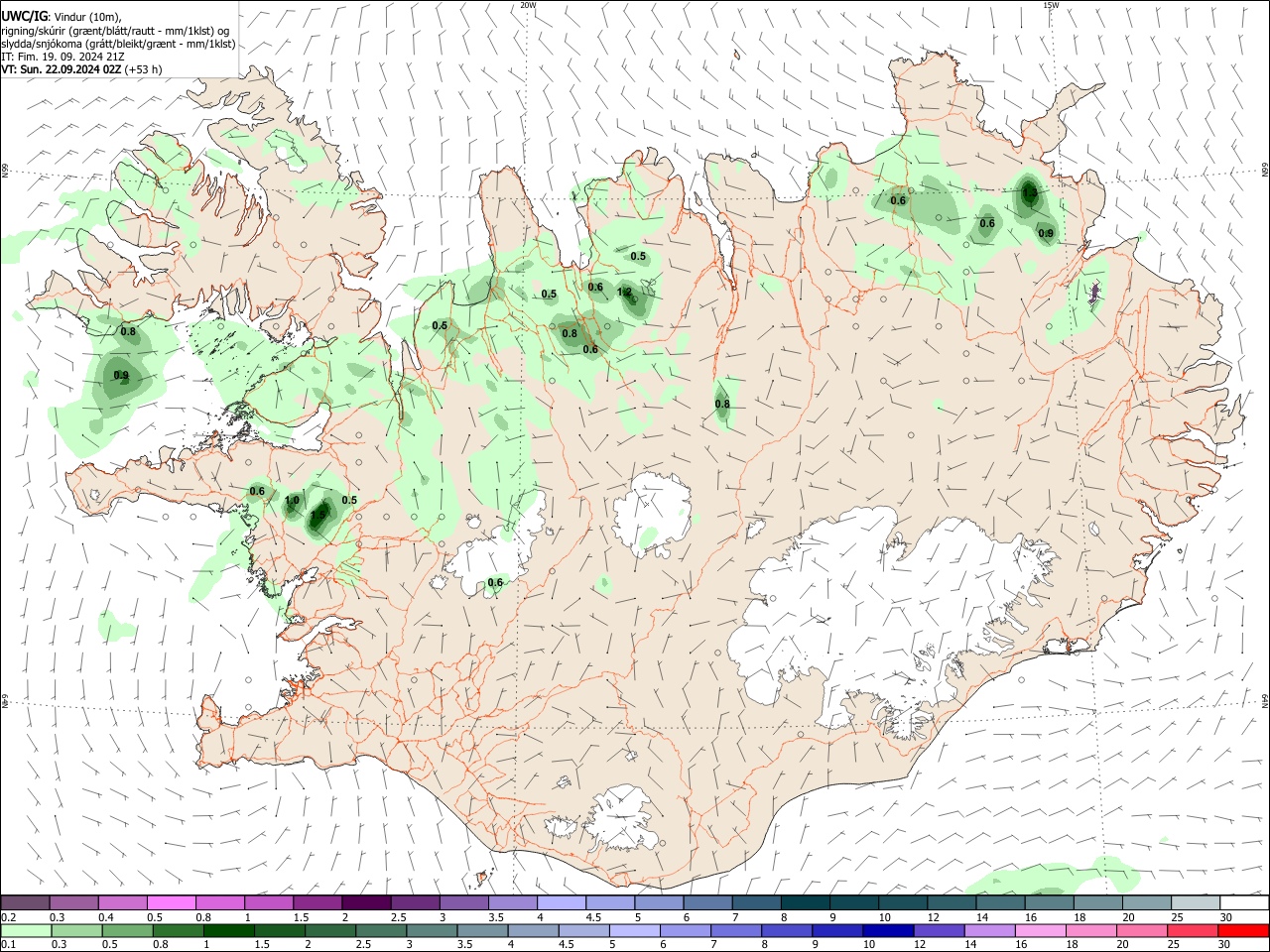This screenshot has height=952, width=1270.
Task: Click the 'rigning/skúrir' legend description line
Action: coord(115,31)
